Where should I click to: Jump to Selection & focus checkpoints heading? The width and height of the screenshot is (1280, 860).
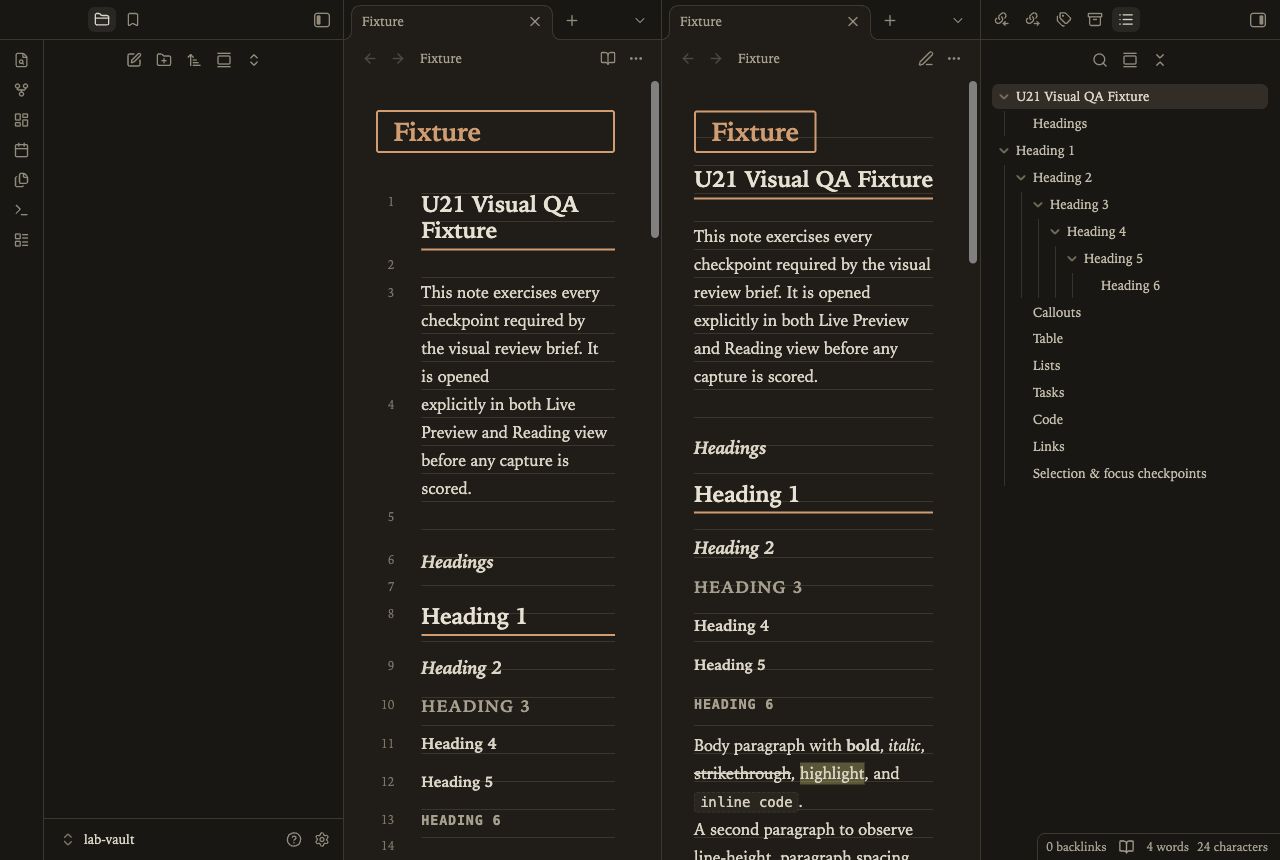(x=1119, y=474)
